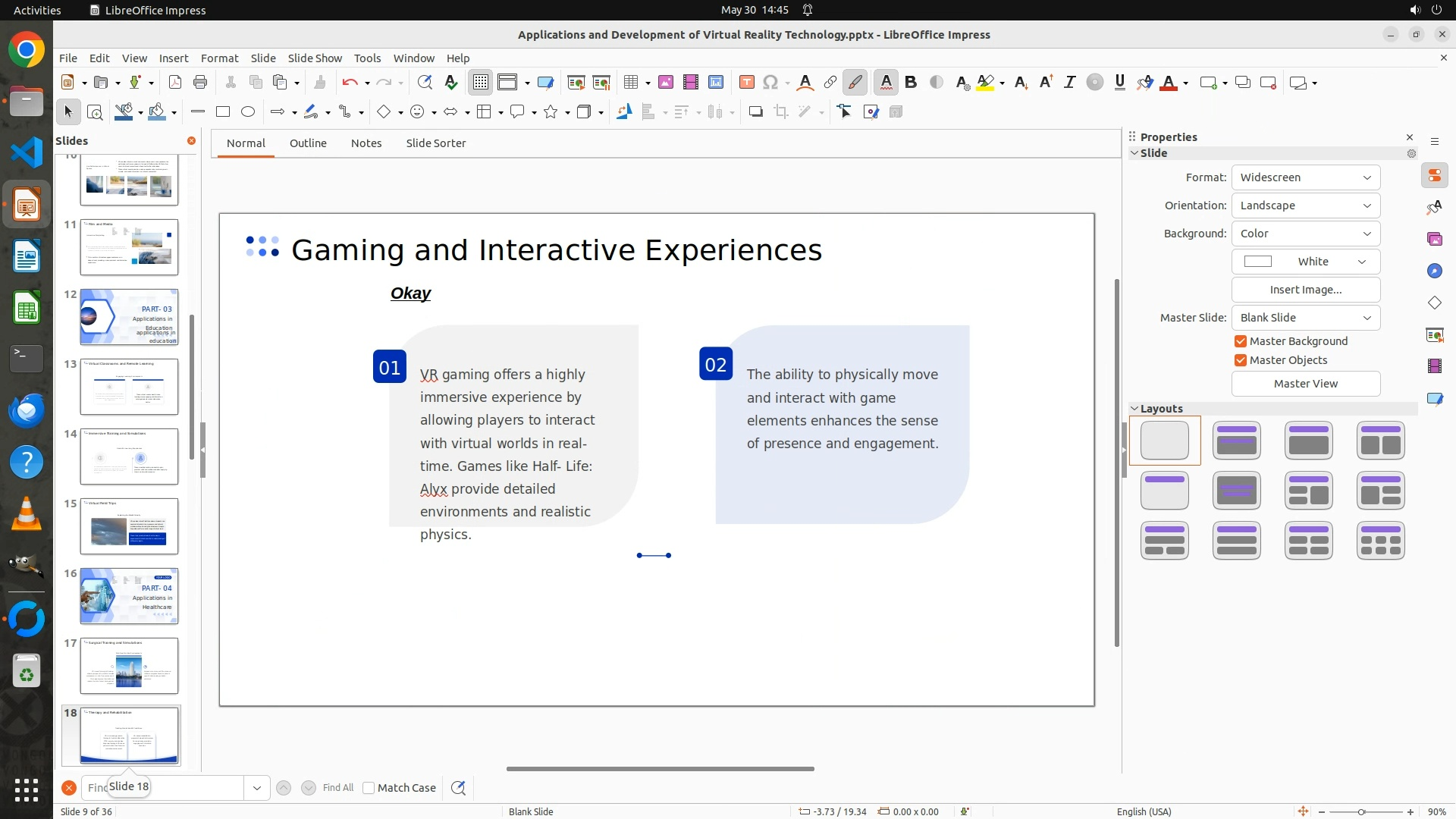The image size is (1456, 819).
Task: Uncheck the Master Objects checkbox
Action: [x=1241, y=360]
